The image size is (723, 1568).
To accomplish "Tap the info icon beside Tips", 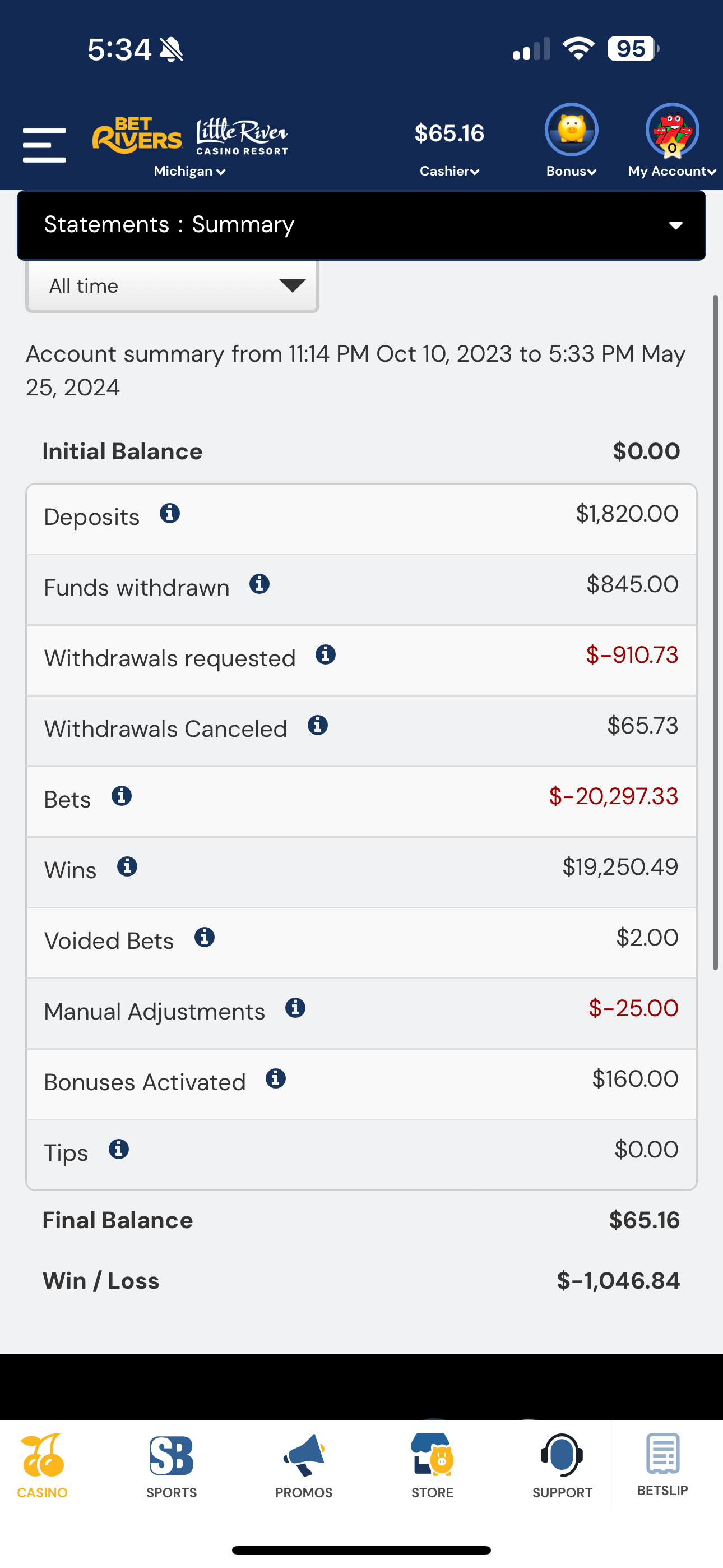I will [x=119, y=1149].
